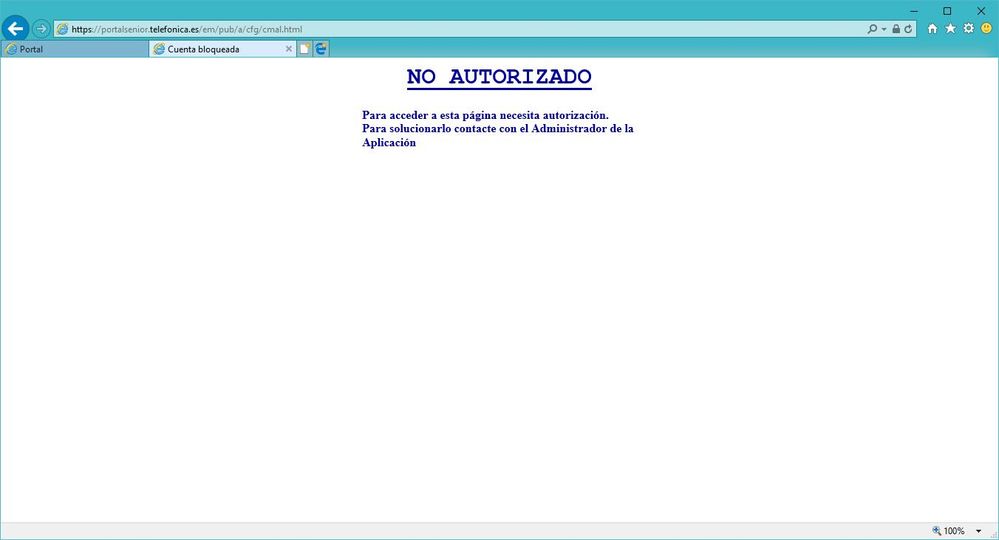Close the Internet Explorer window
The width and height of the screenshot is (999, 540).
(981, 11)
